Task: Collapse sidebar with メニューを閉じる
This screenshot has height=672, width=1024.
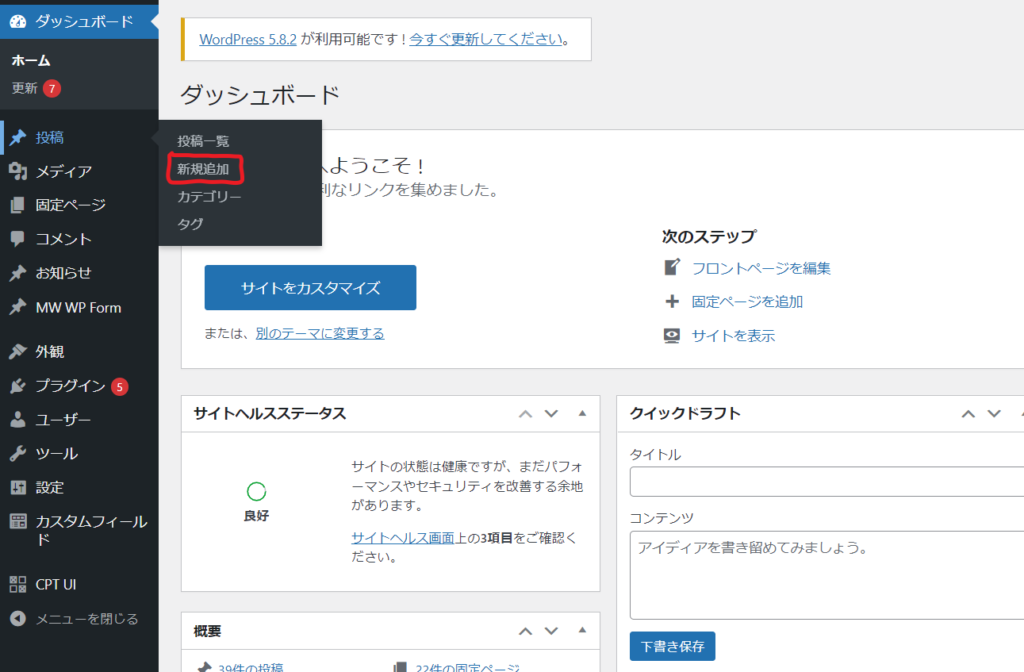Action: click(76, 619)
